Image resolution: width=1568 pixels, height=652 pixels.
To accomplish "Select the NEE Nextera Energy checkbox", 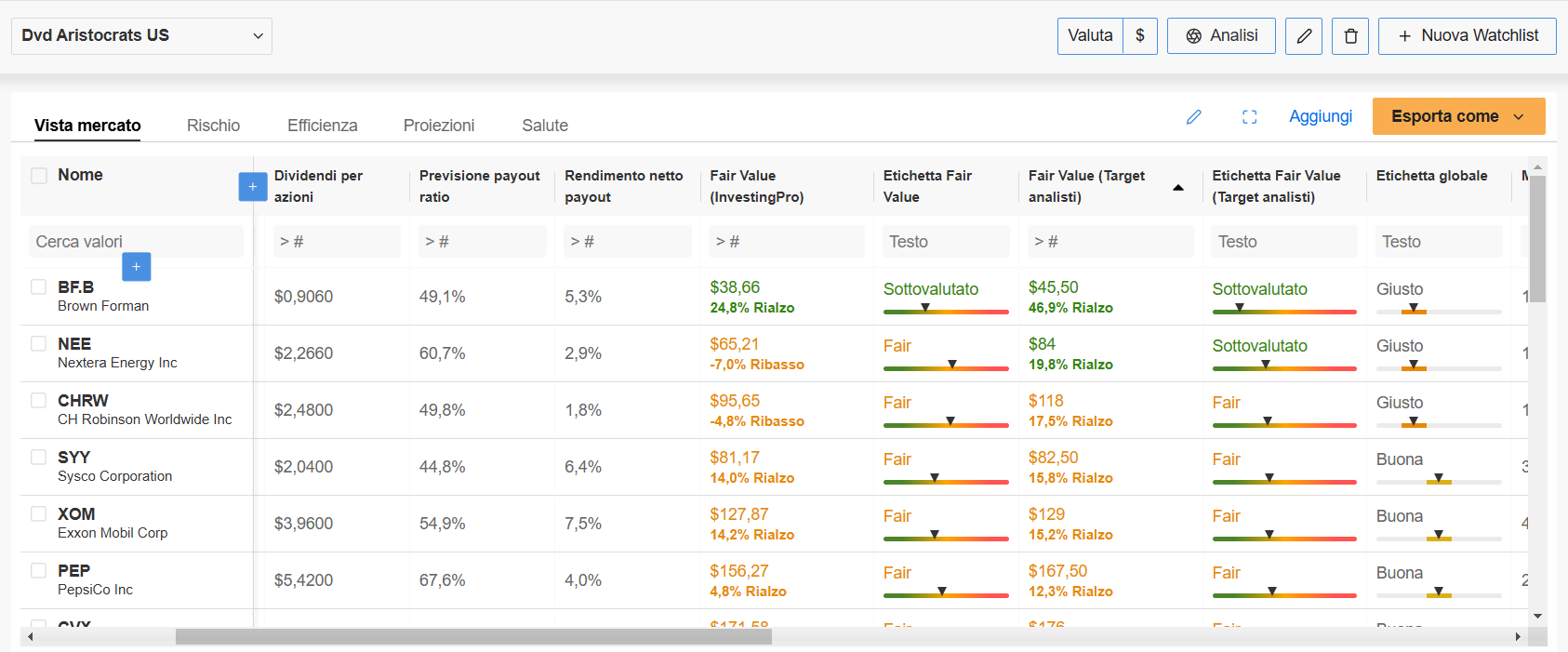I will tap(39, 344).
